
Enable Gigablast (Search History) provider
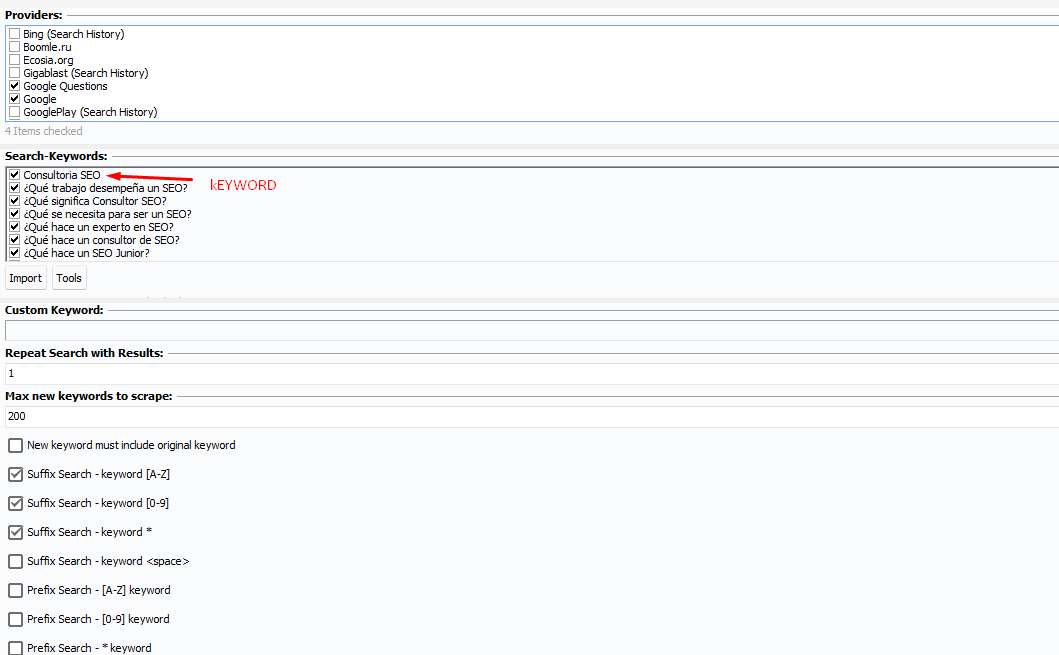[14, 73]
